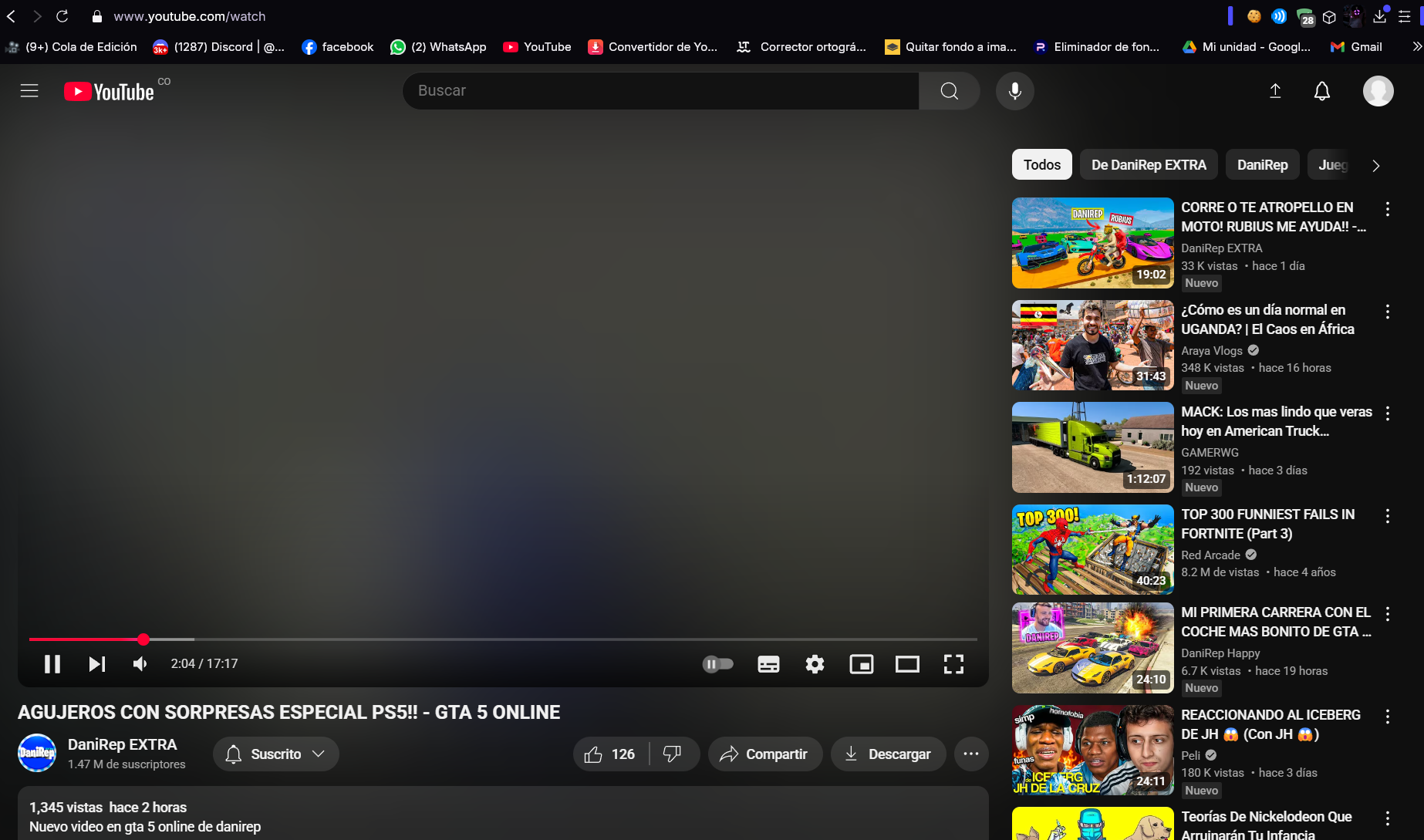This screenshot has width=1424, height=840.
Task: Open YouTube notifications bell
Action: pos(1321,90)
